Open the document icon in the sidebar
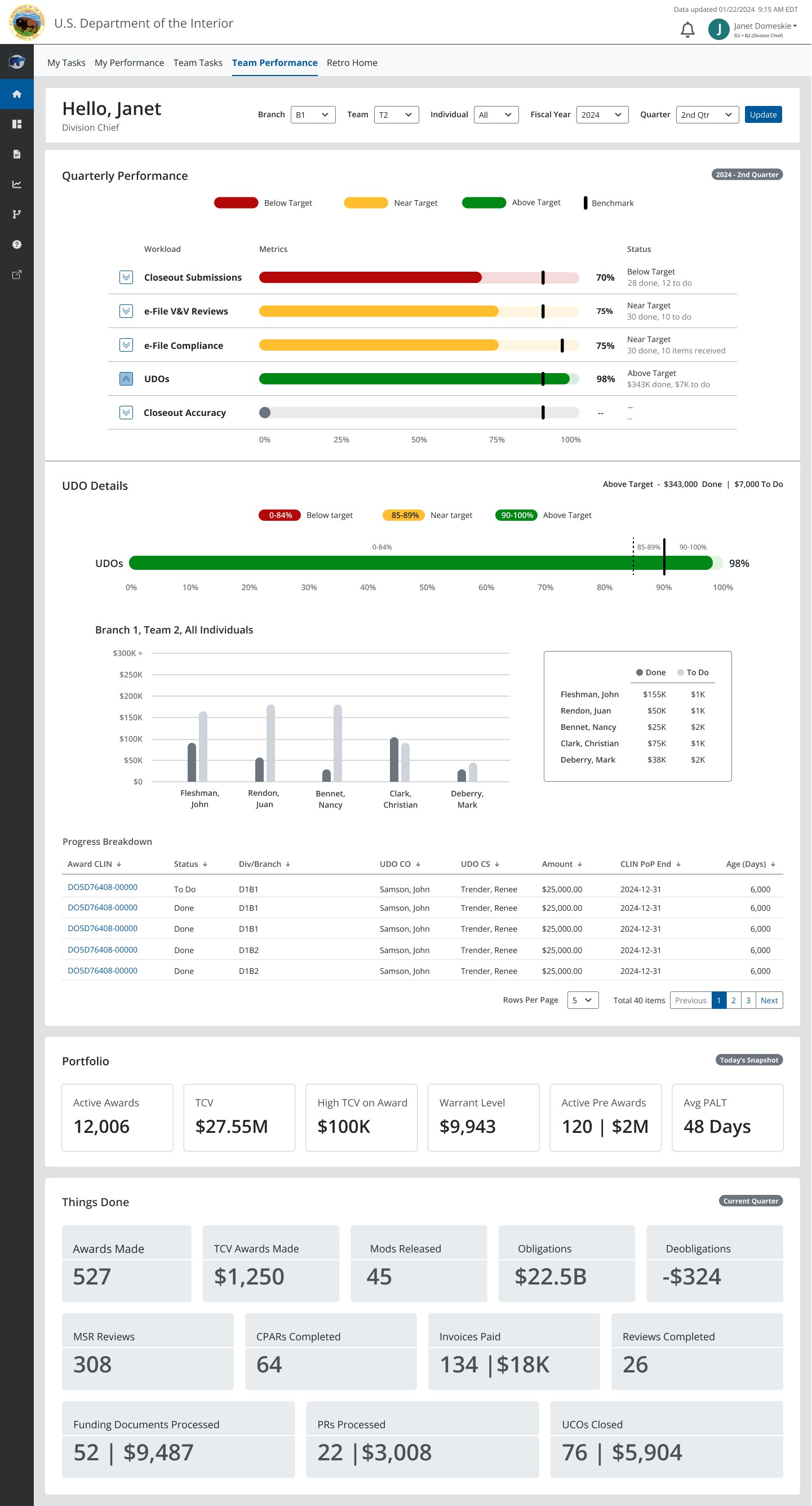812x1506 pixels. click(17, 154)
